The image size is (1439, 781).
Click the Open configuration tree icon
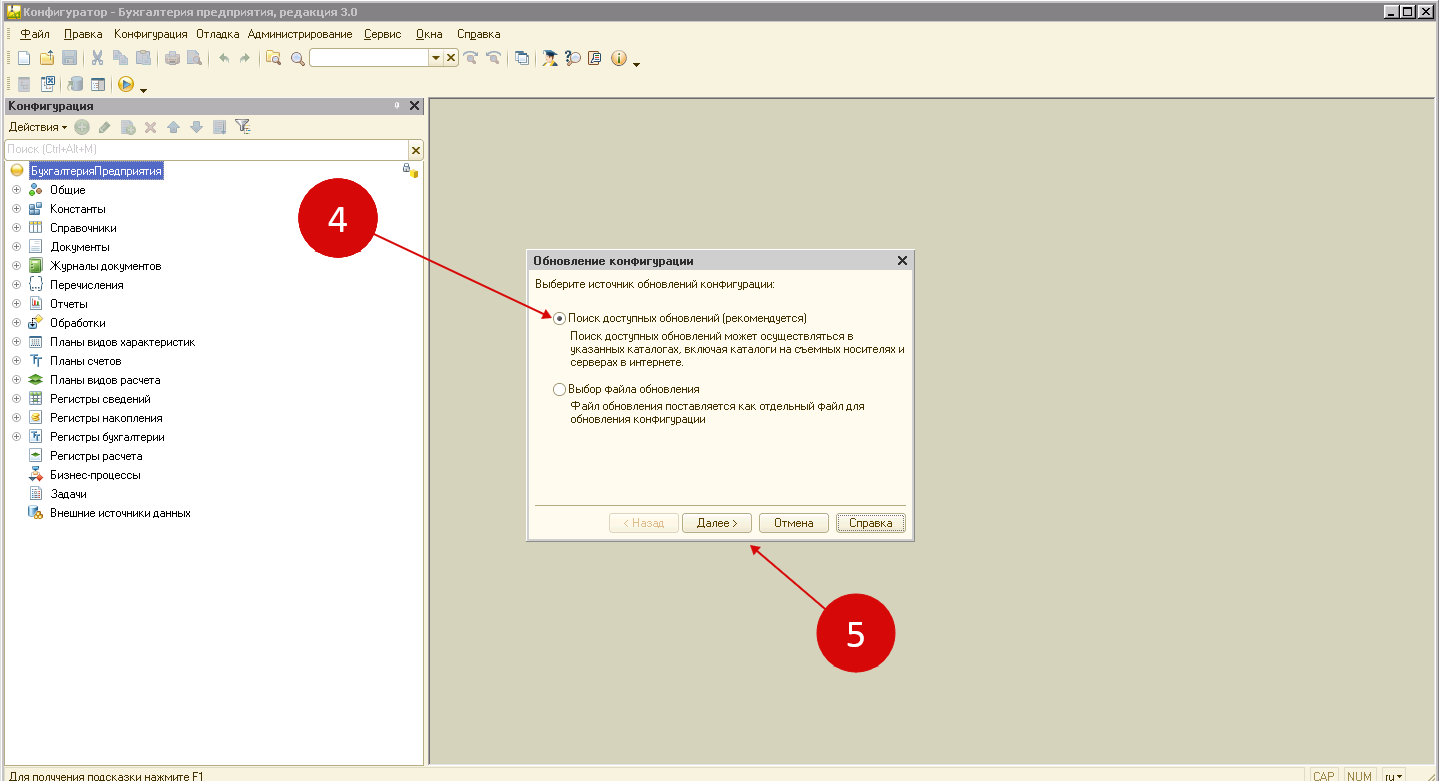(24, 84)
